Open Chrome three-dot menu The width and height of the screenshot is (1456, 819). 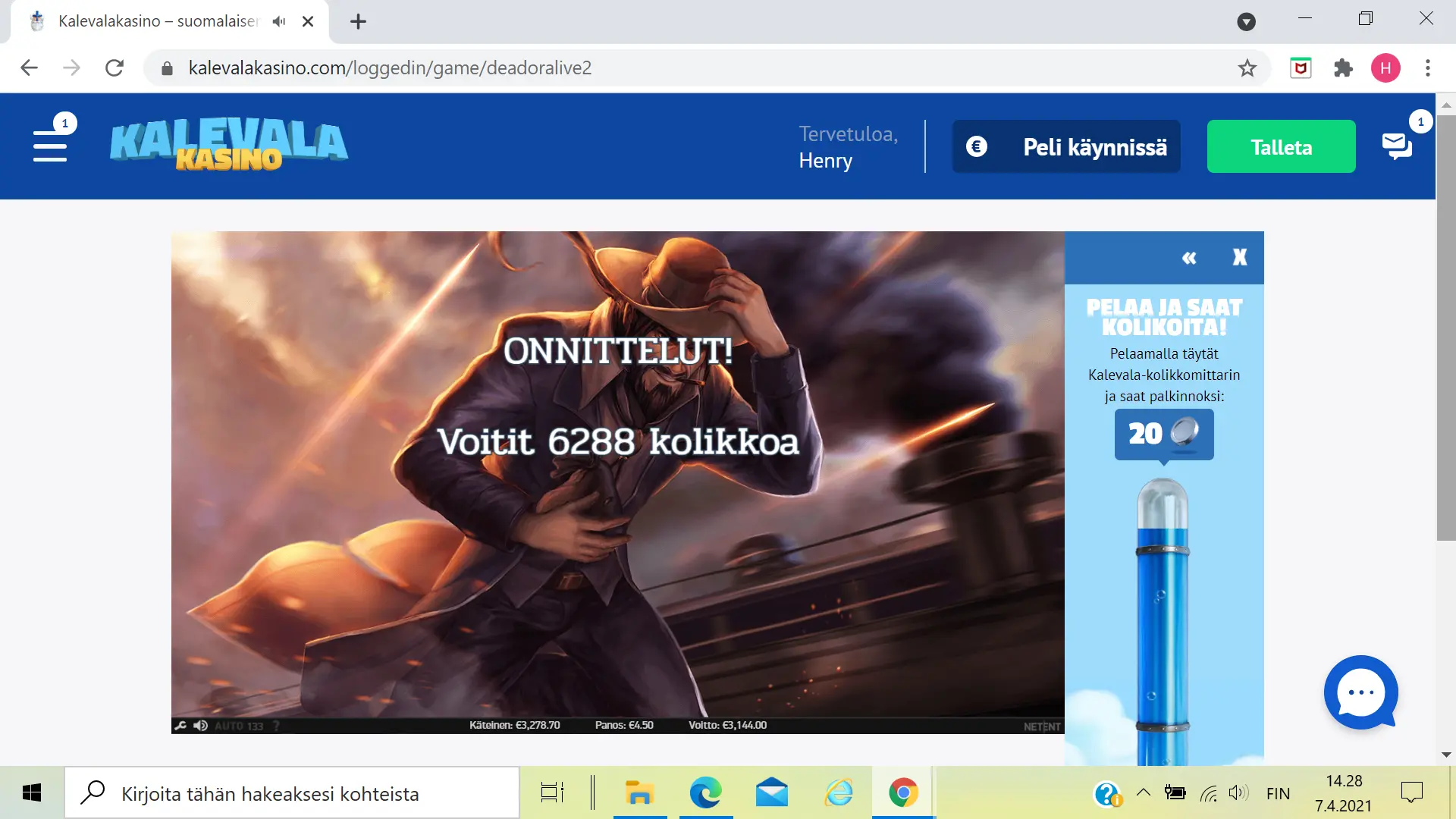click(1428, 68)
